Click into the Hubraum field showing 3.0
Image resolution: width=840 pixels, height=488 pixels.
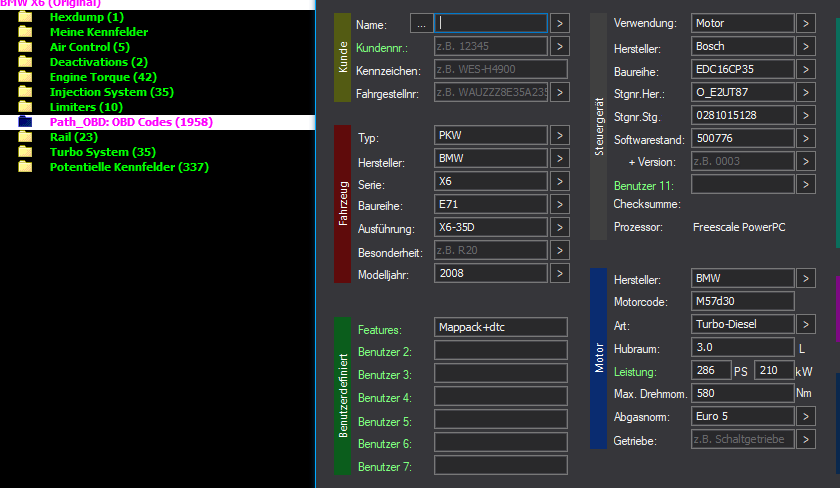[x=742, y=347]
